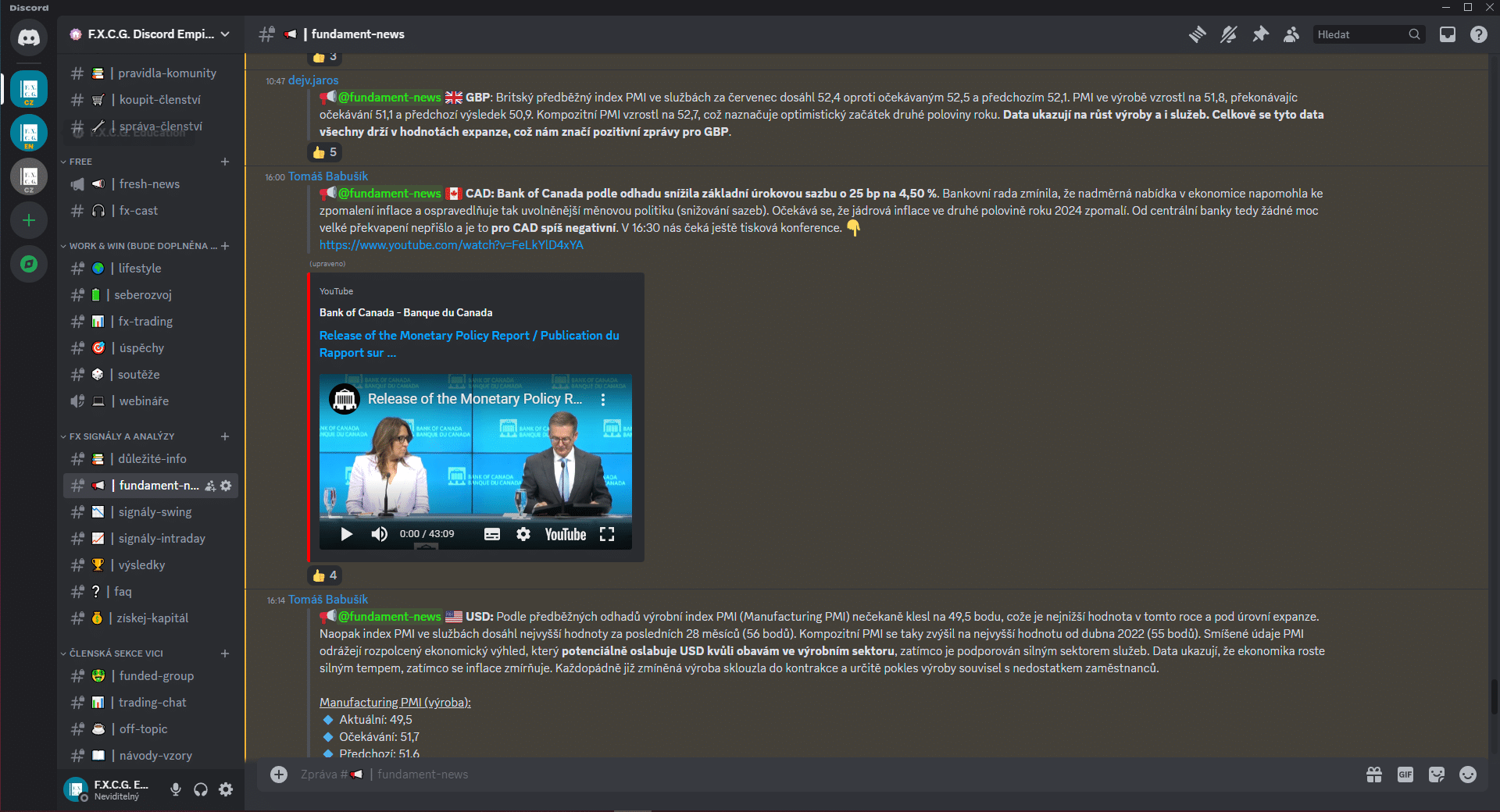The height and width of the screenshot is (812, 1500).
Task: Open funded-group channel
Action: [151, 676]
